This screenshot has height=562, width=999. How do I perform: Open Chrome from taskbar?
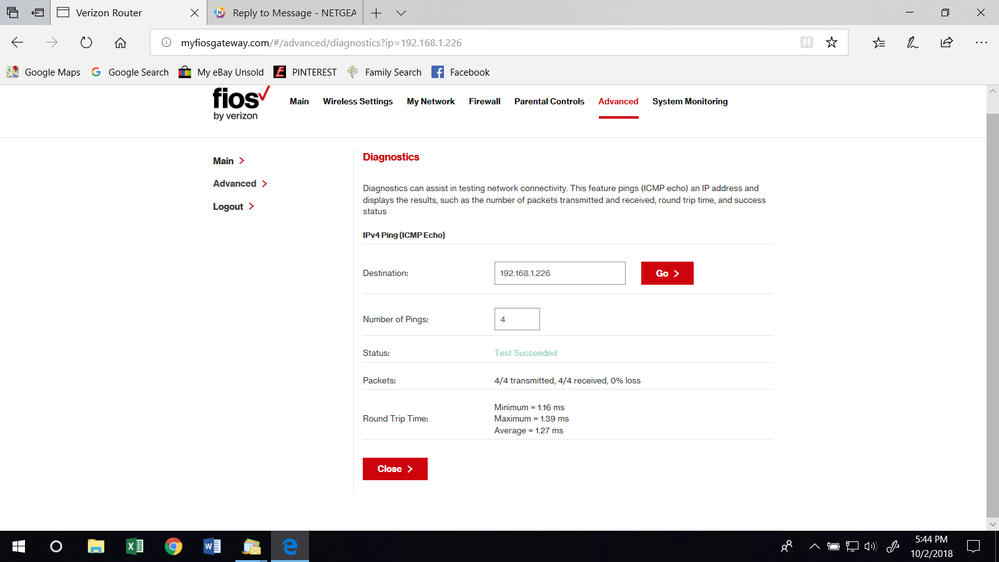[173, 546]
